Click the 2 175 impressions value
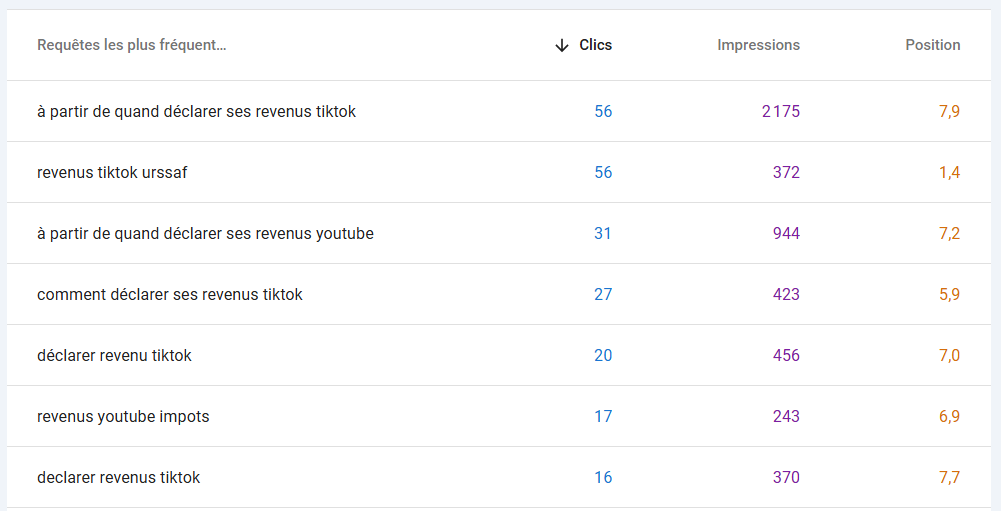 [x=781, y=112]
